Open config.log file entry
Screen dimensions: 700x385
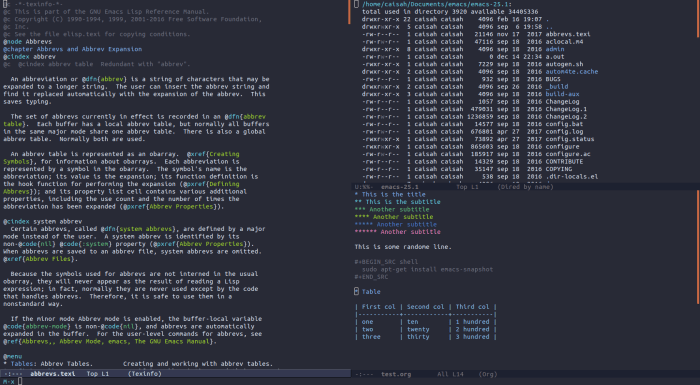point(564,132)
